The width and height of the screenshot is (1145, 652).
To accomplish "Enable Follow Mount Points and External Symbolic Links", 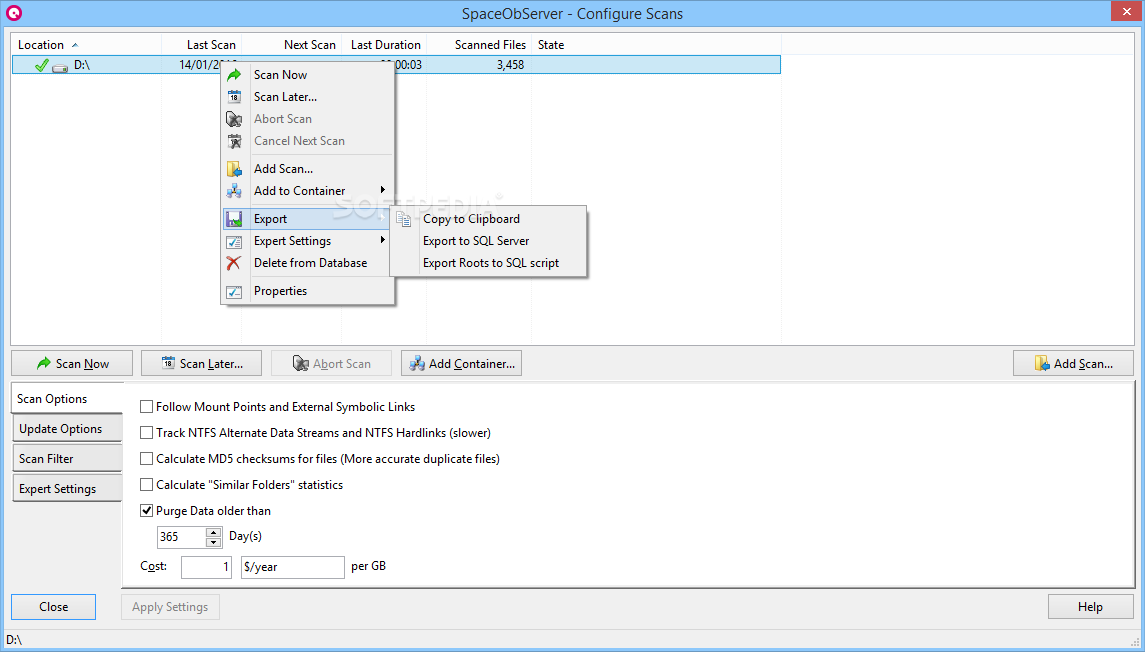I will [x=147, y=407].
